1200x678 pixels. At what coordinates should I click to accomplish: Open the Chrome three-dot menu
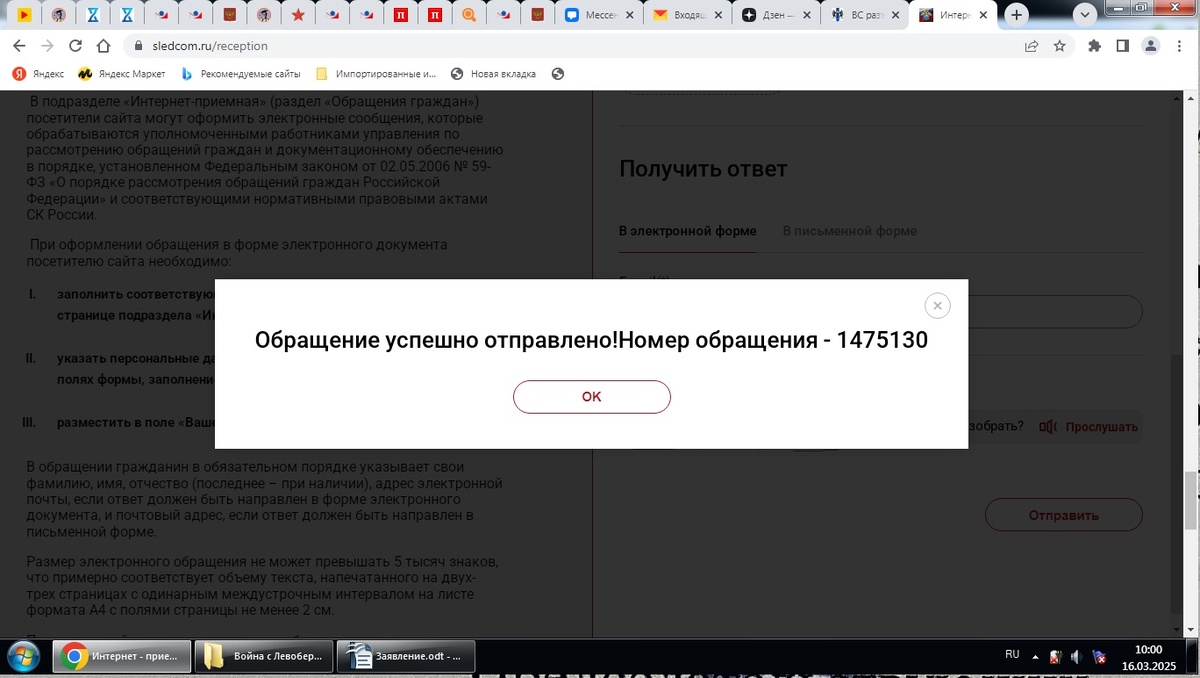point(1180,46)
